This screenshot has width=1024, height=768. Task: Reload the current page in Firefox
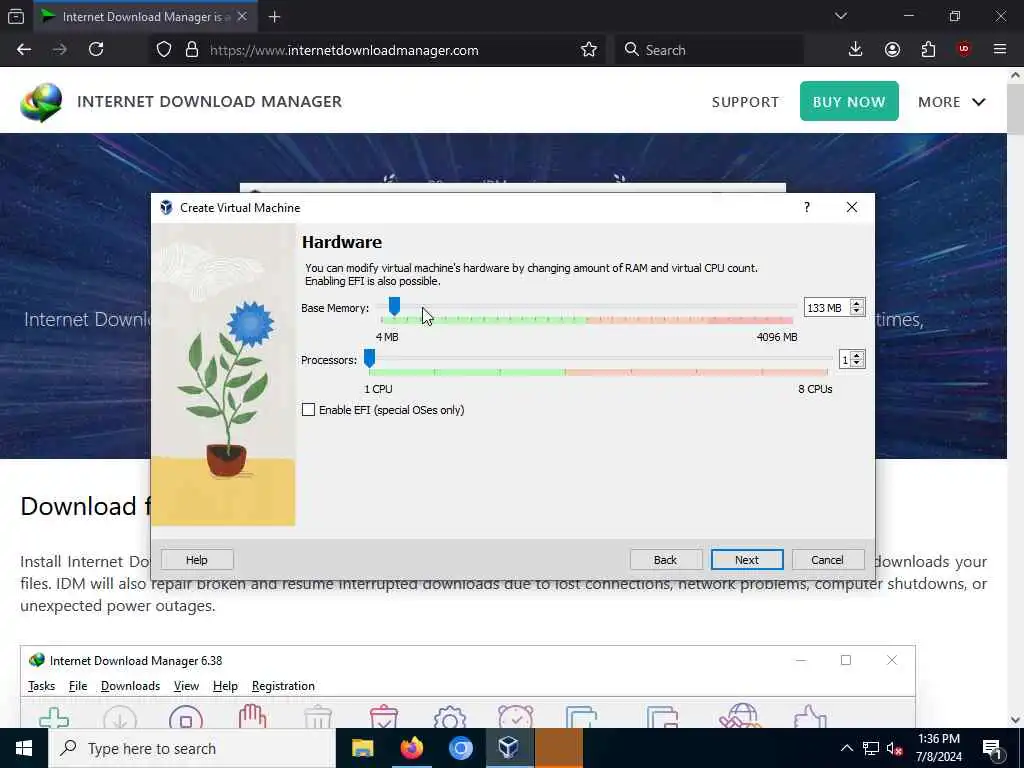coord(96,50)
